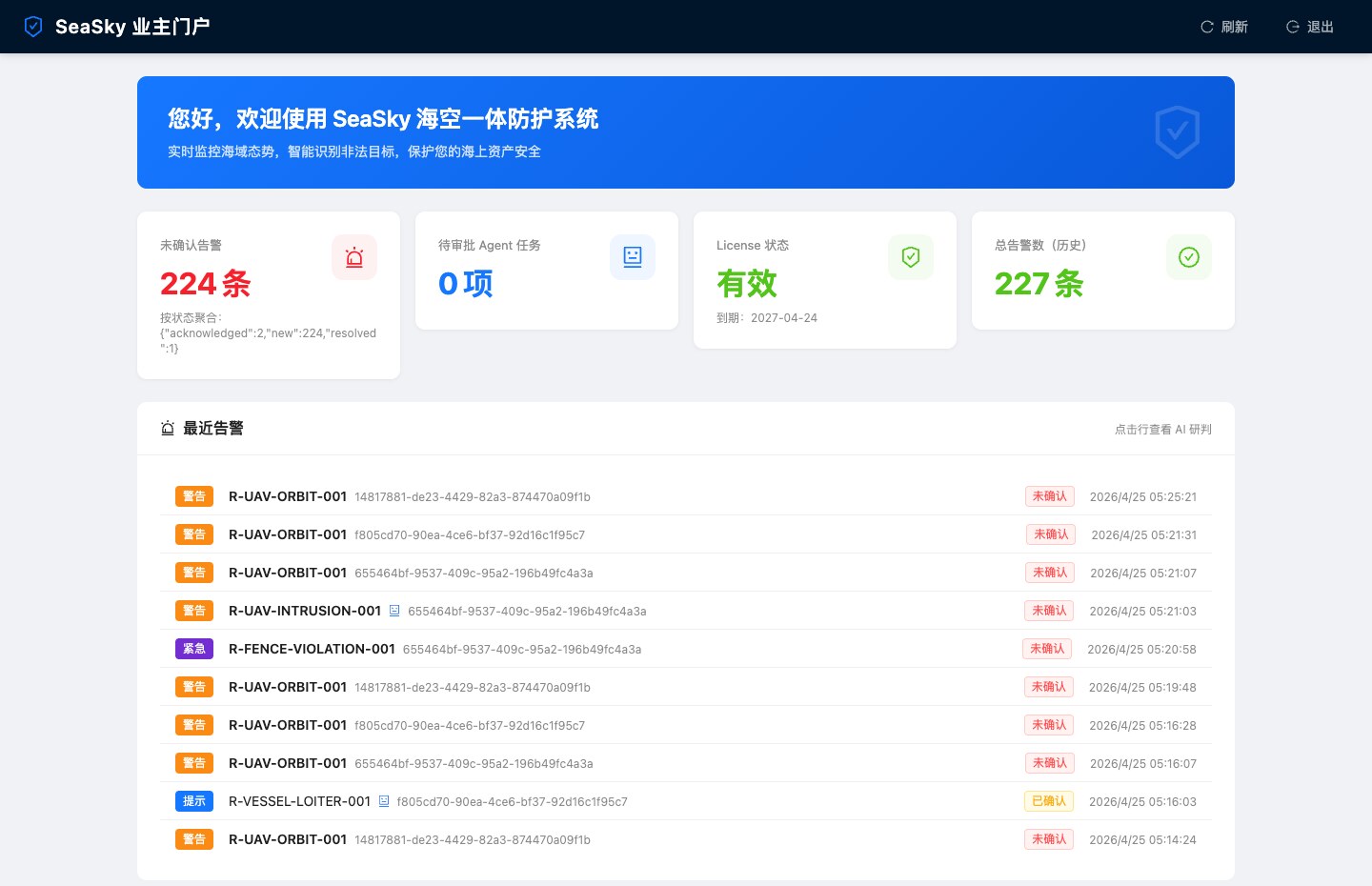Click the yellow 已确认 status tag
1372x886 pixels.
click(1049, 801)
